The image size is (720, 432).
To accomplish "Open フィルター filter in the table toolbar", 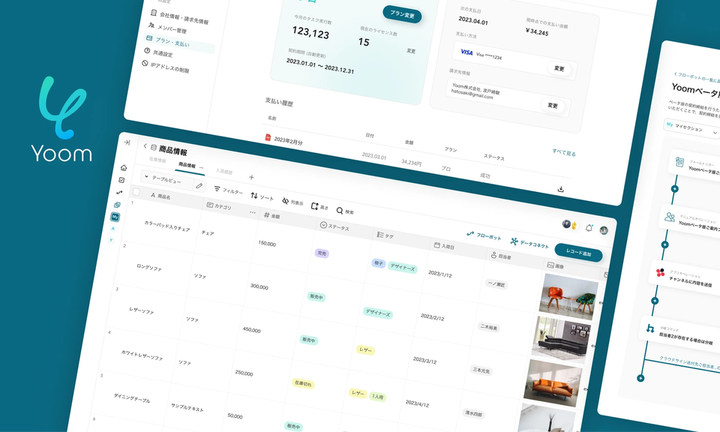I will (x=228, y=190).
